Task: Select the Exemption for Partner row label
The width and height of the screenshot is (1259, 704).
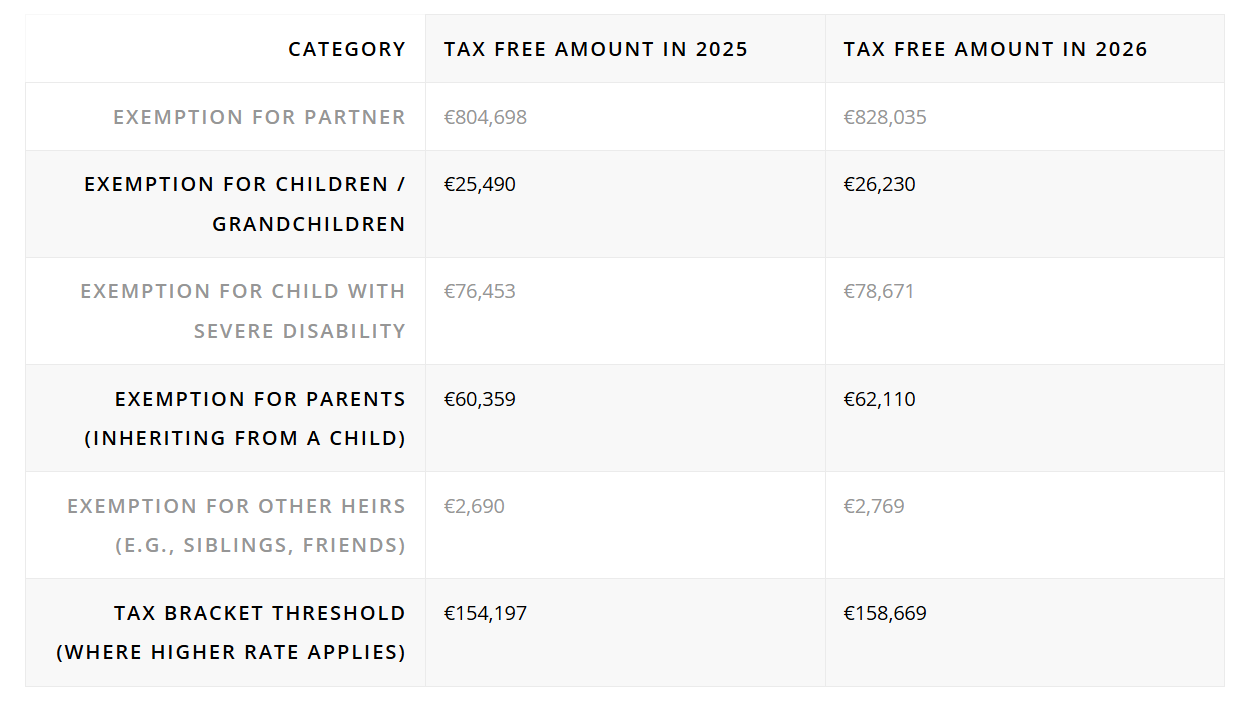Action: coord(259,117)
